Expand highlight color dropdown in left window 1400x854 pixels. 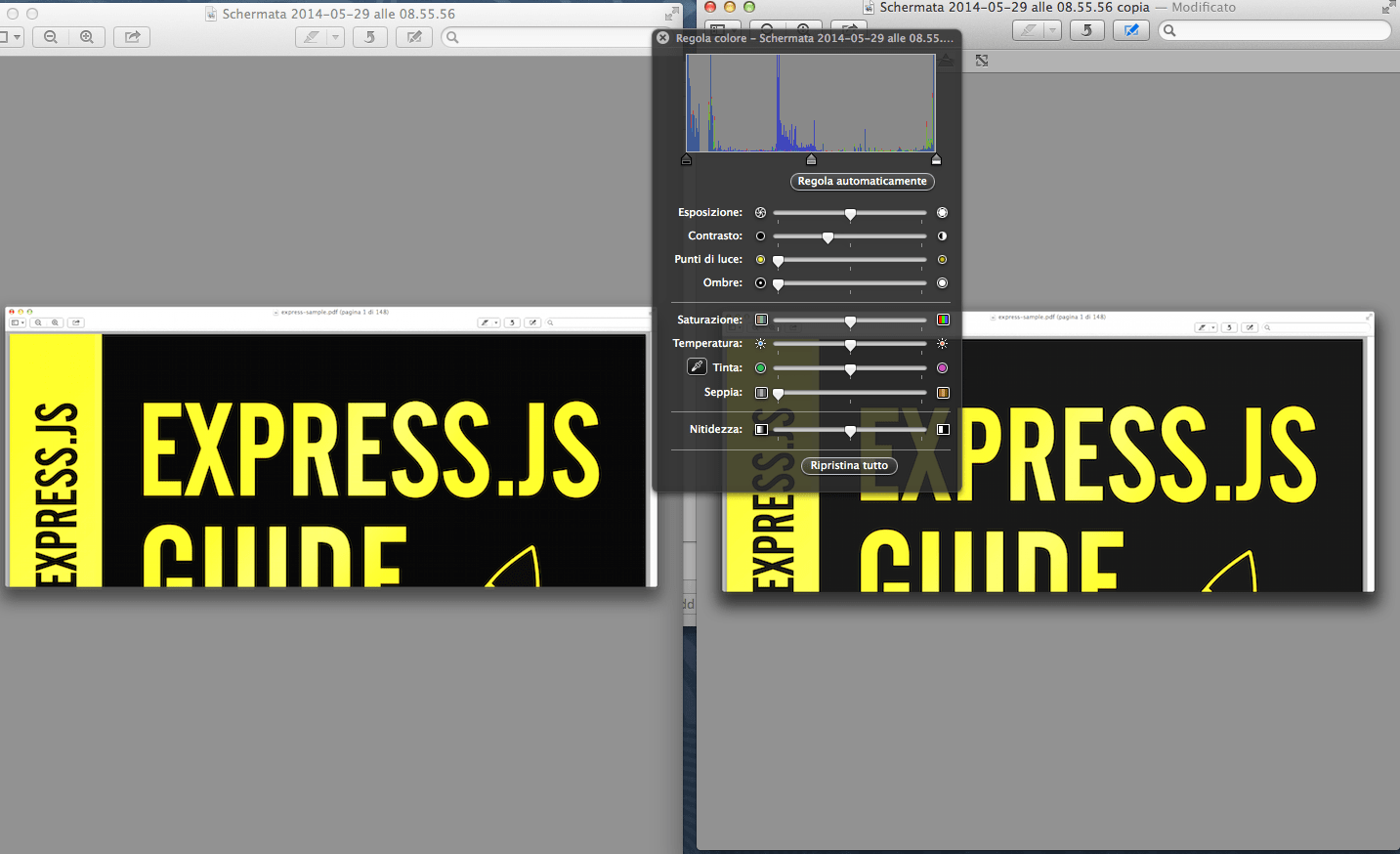[335, 37]
